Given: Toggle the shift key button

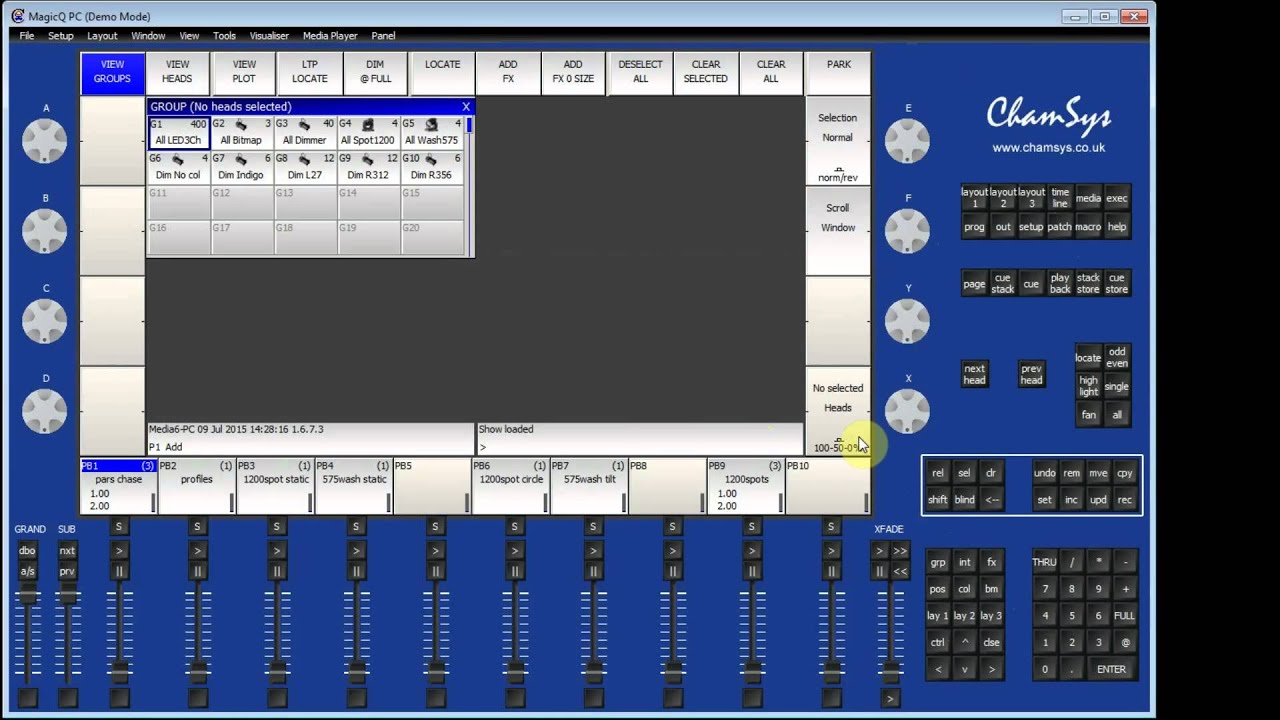Looking at the screenshot, I should (937, 500).
